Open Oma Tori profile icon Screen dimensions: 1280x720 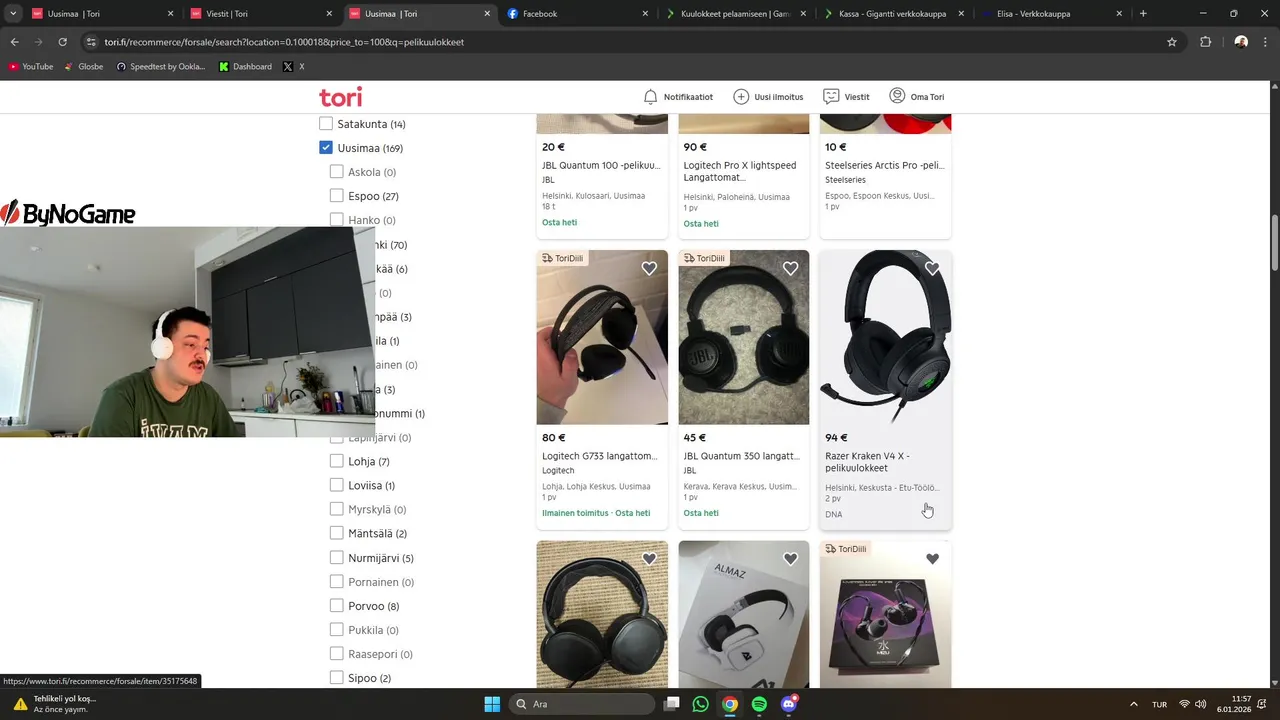pyautogui.click(x=897, y=96)
